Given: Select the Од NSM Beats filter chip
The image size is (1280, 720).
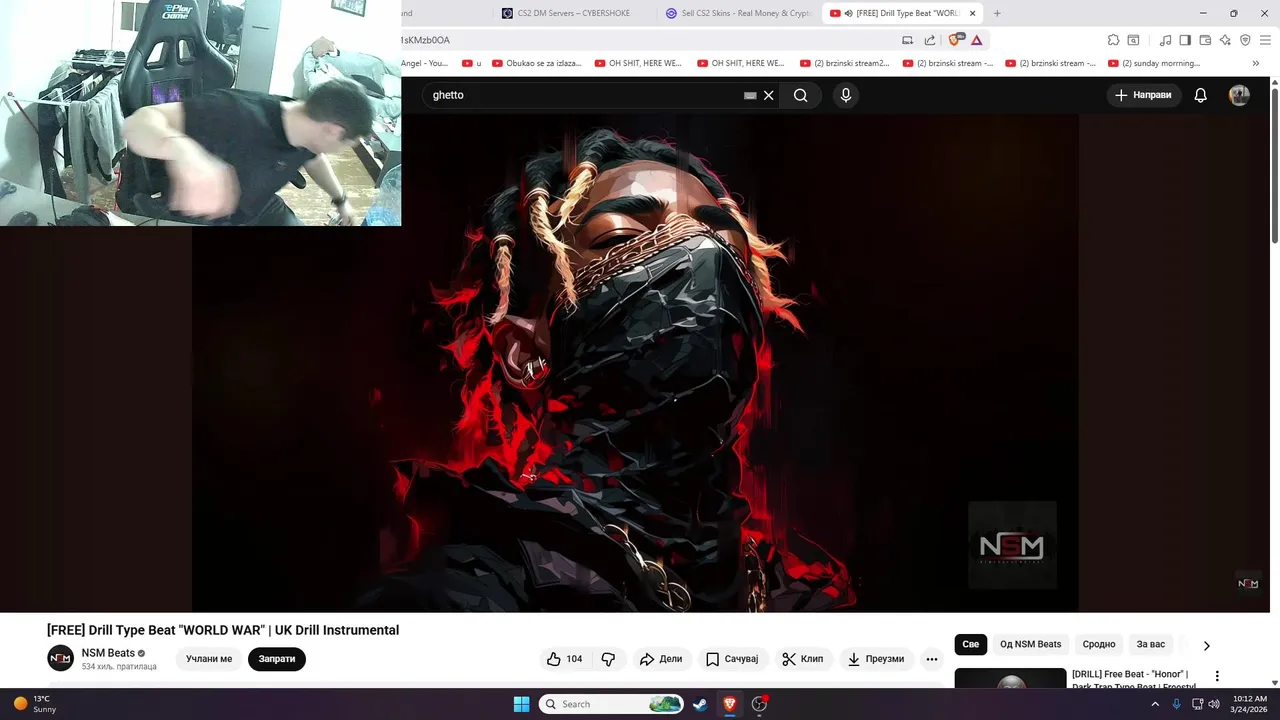Looking at the screenshot, I should tap(1030, 645).
